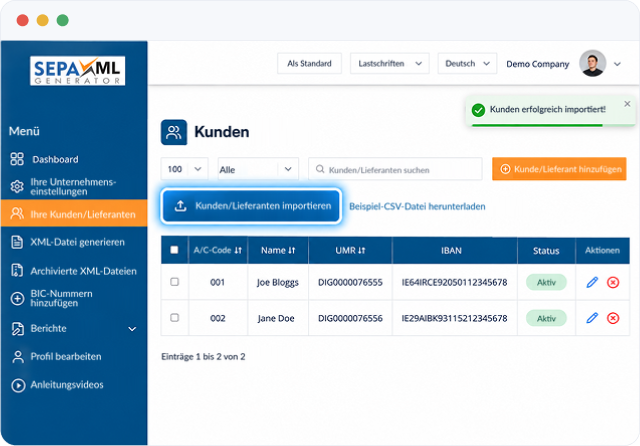
Task: Download Beispiel-CSV-Datei via link
Action: pyautogui.click(x=417, y=206)
